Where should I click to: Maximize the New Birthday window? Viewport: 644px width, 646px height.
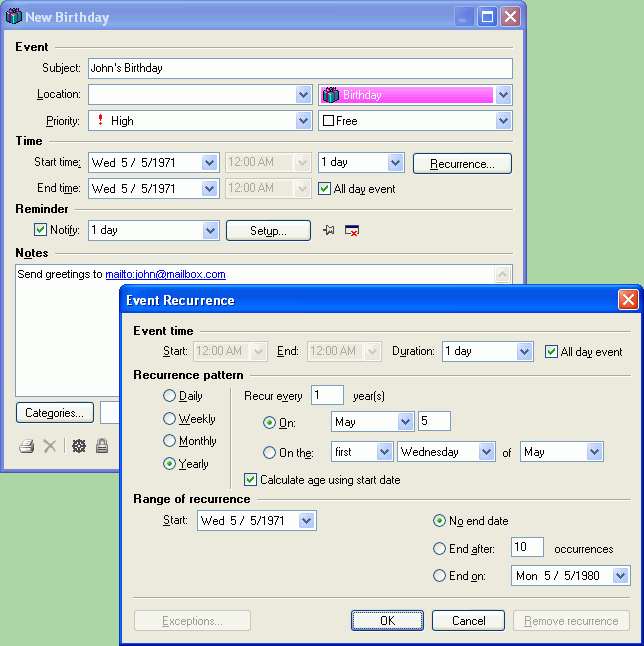[x=487, y=17]
